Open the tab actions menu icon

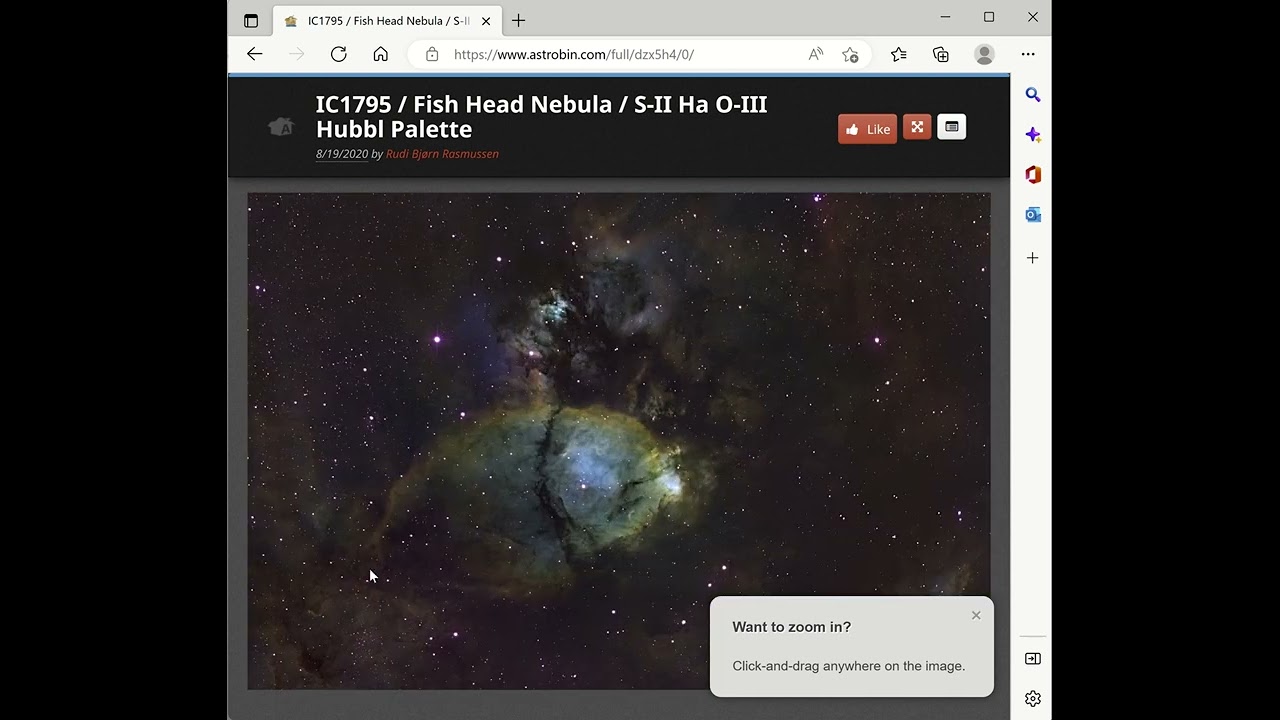[251, 20]
